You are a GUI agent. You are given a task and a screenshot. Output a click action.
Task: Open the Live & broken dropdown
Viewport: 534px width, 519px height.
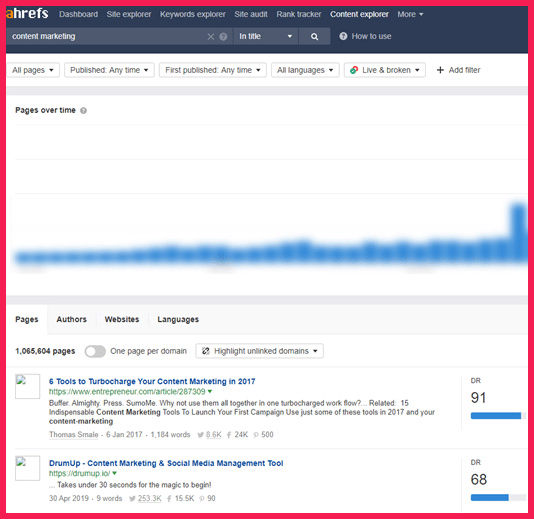pyautogui.click(x=385, y=70)
